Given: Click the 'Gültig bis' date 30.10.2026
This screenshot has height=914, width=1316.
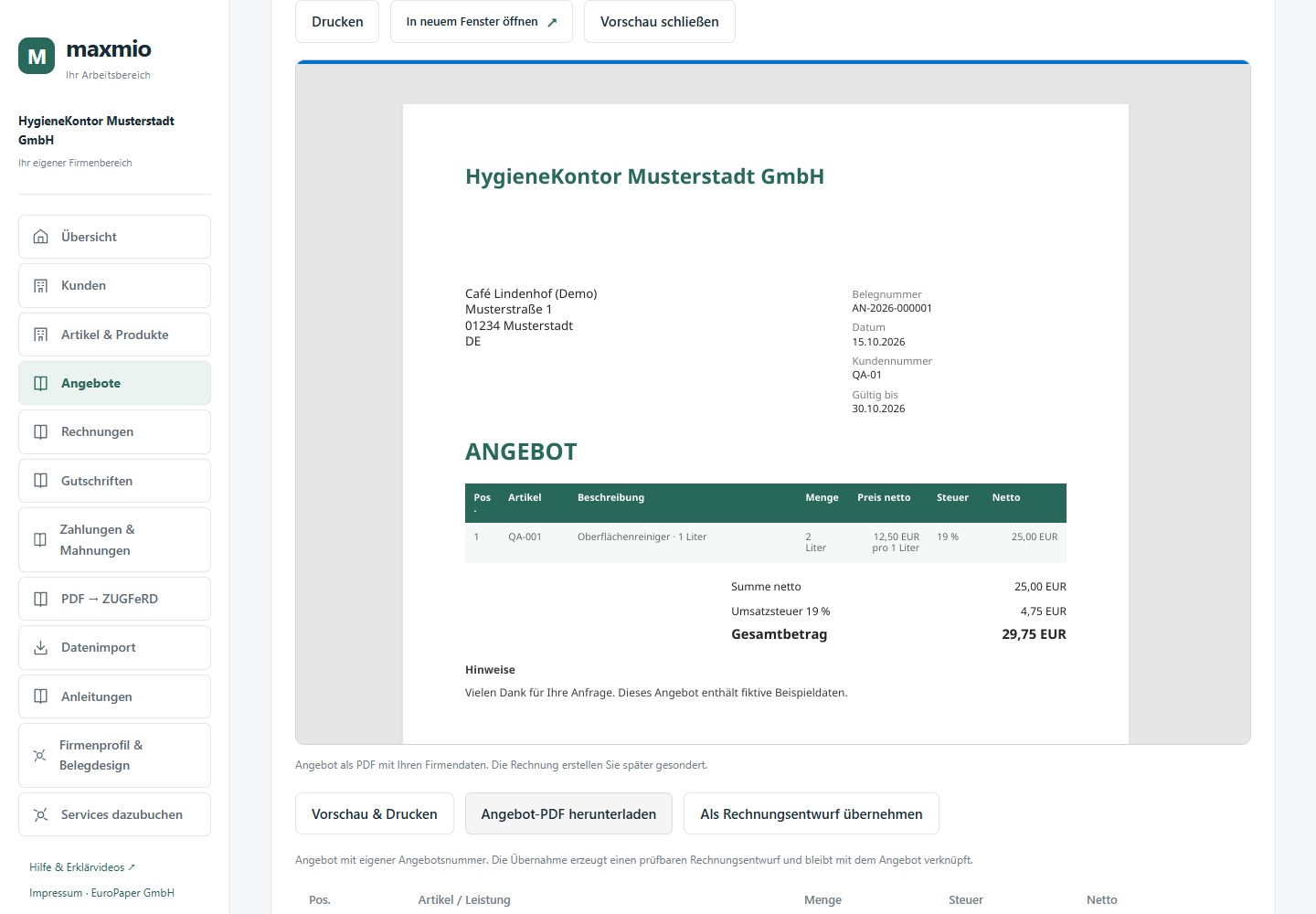Looking at the screenshot, I should click(x=878, y=409).
